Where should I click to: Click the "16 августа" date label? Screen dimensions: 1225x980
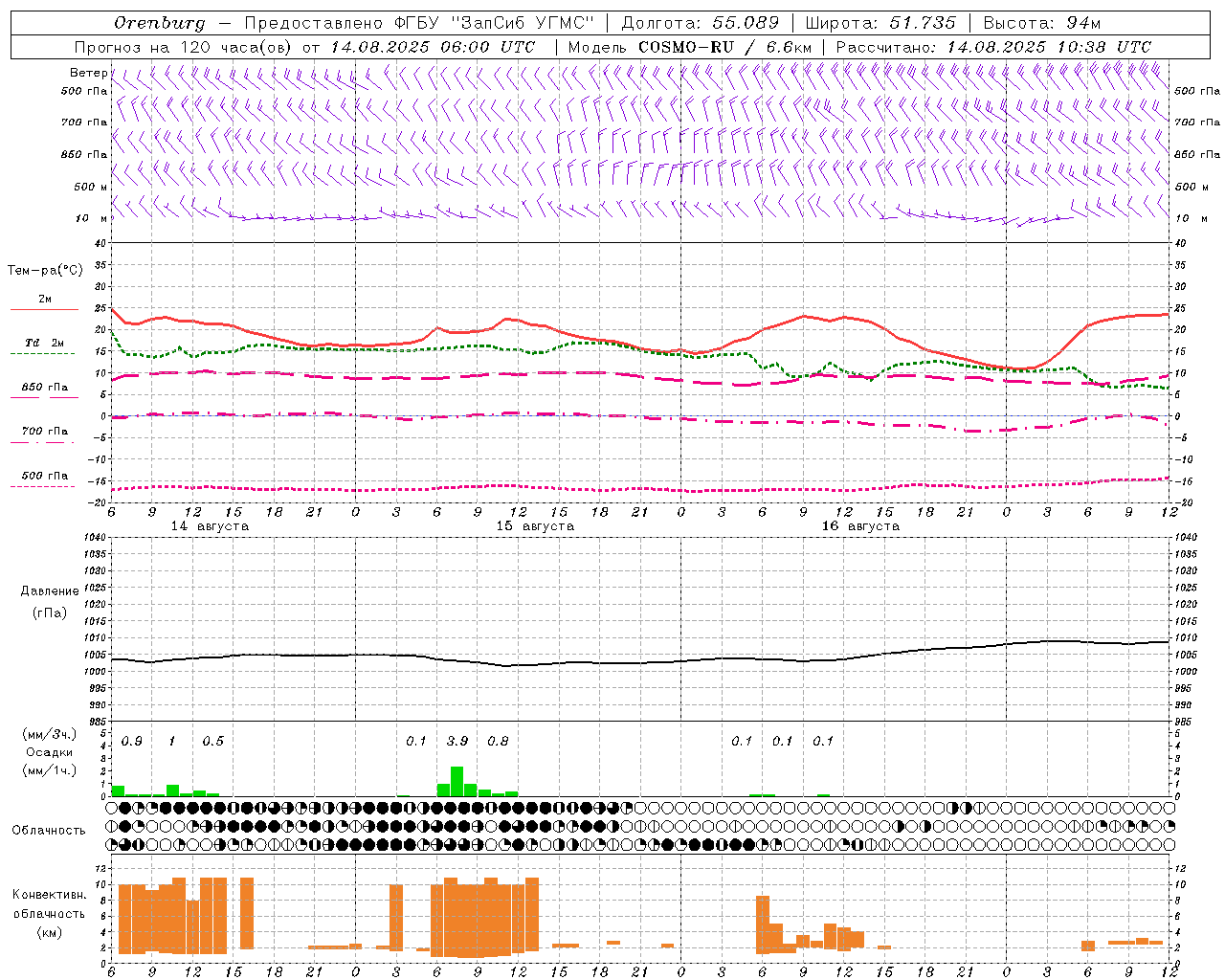point(860,526)
